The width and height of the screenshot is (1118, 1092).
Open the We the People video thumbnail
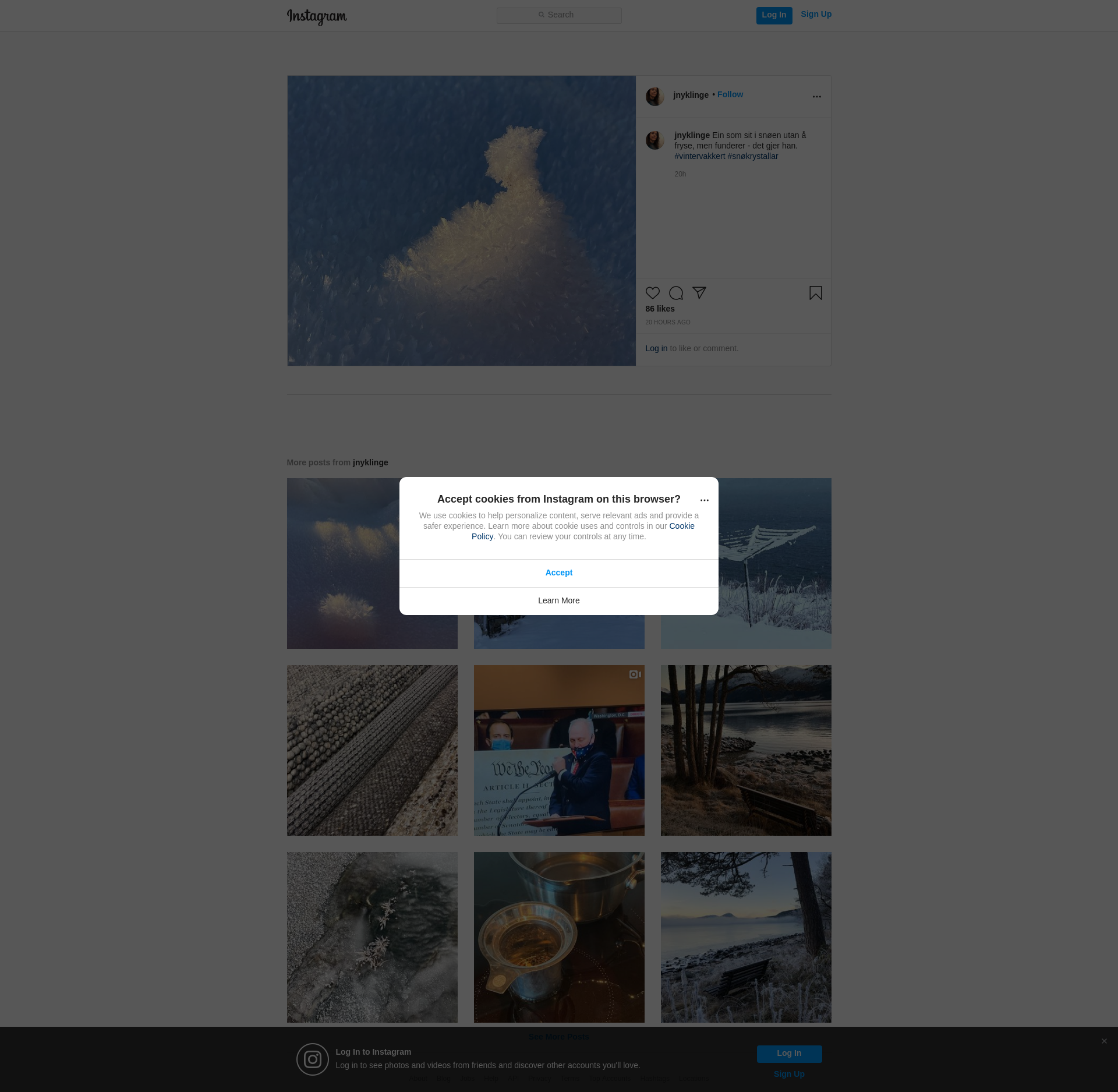(559, 751)
